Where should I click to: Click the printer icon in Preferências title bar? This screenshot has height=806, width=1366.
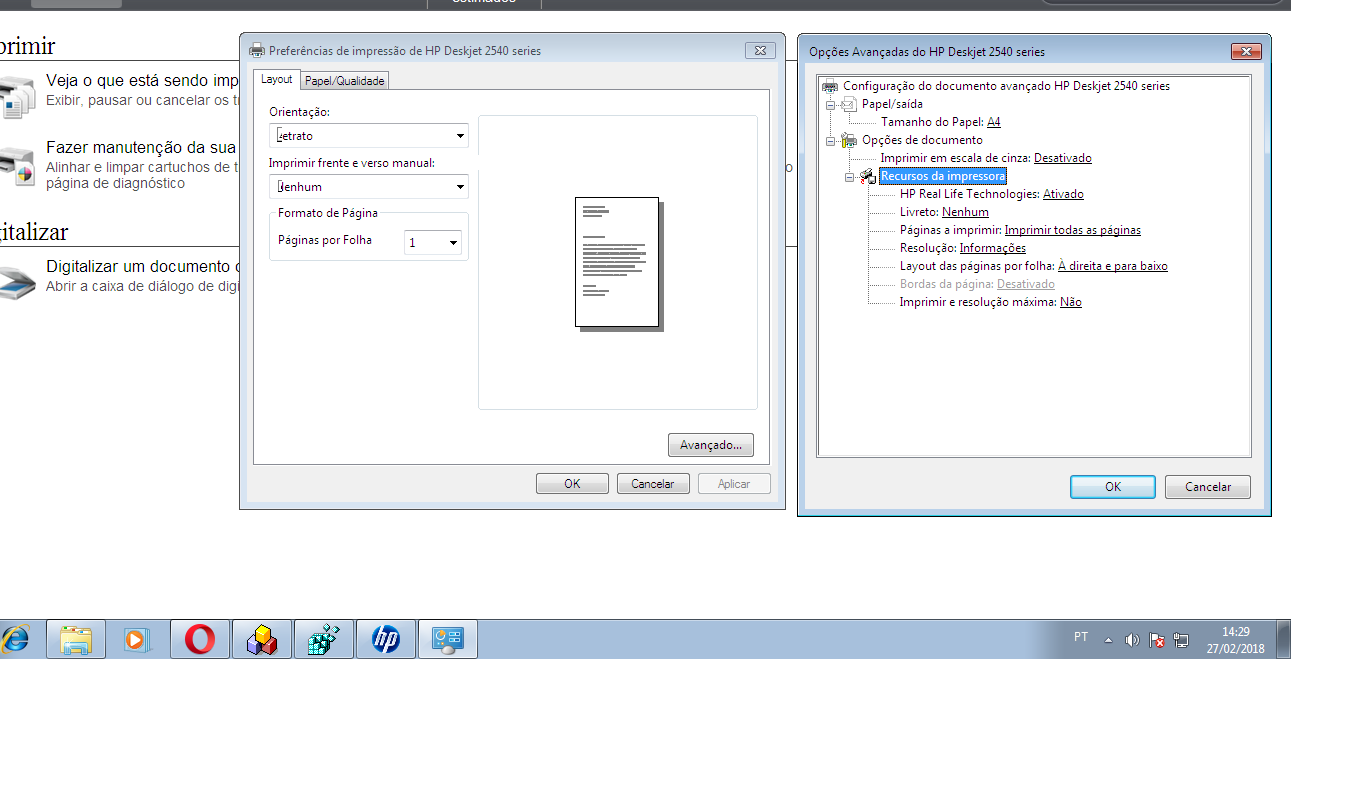tap(257, 50)
